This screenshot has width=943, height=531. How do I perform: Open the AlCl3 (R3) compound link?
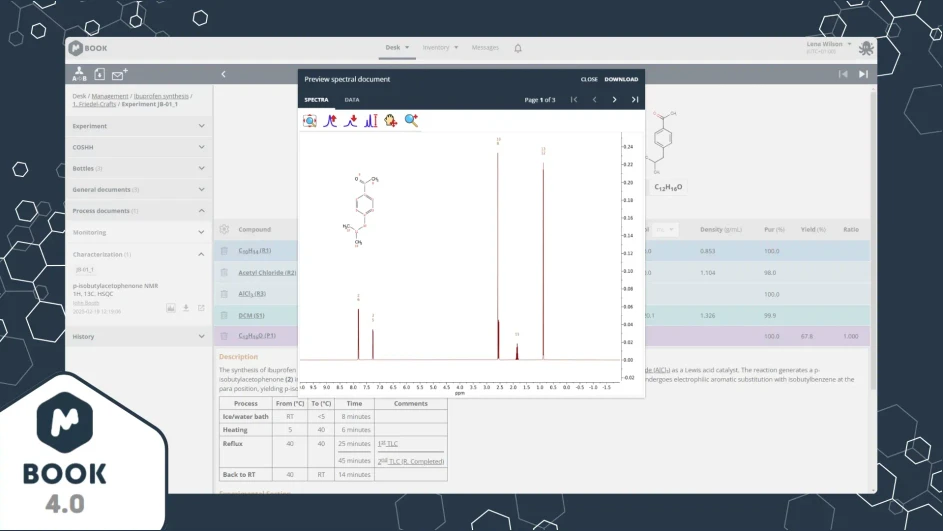[252, 294]
